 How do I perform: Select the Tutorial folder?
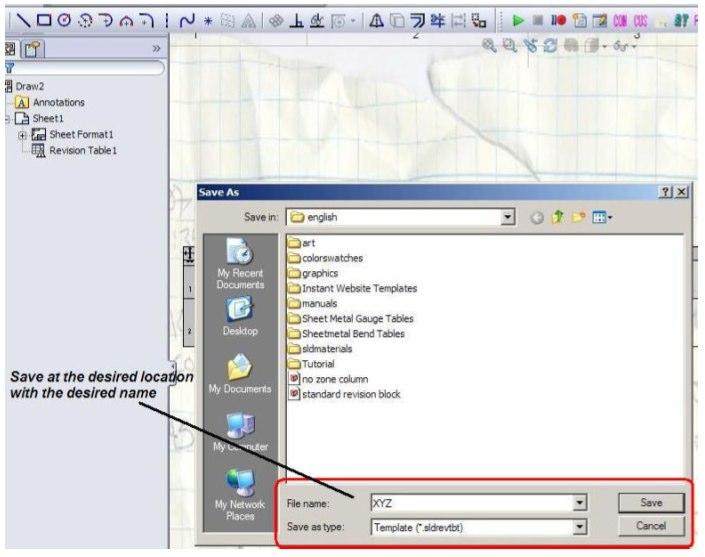pos(311,364)
